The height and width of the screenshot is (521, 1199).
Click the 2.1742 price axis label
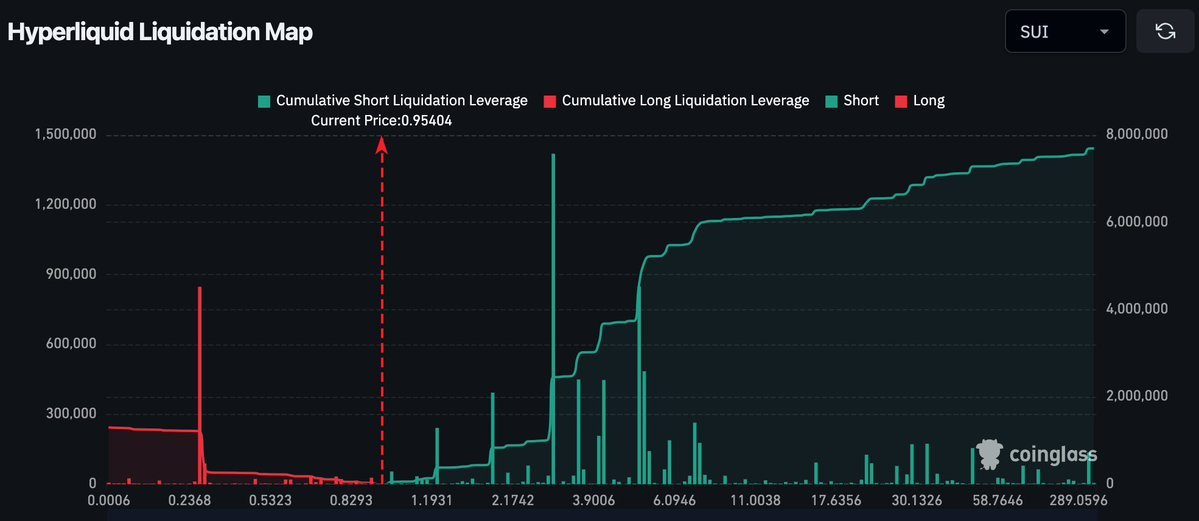point(512,502)
